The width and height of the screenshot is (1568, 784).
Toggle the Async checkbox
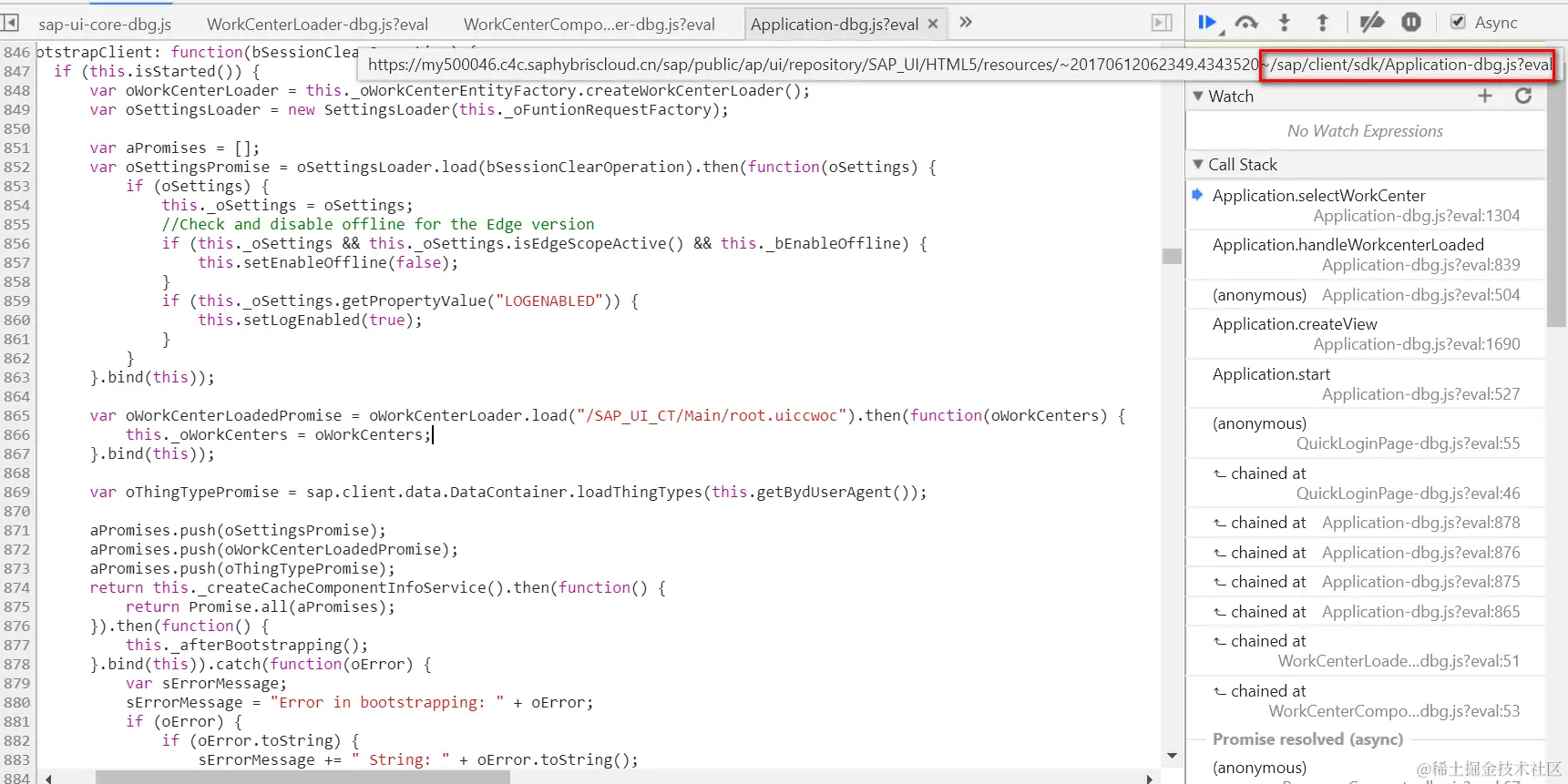tap(1458, 22)
